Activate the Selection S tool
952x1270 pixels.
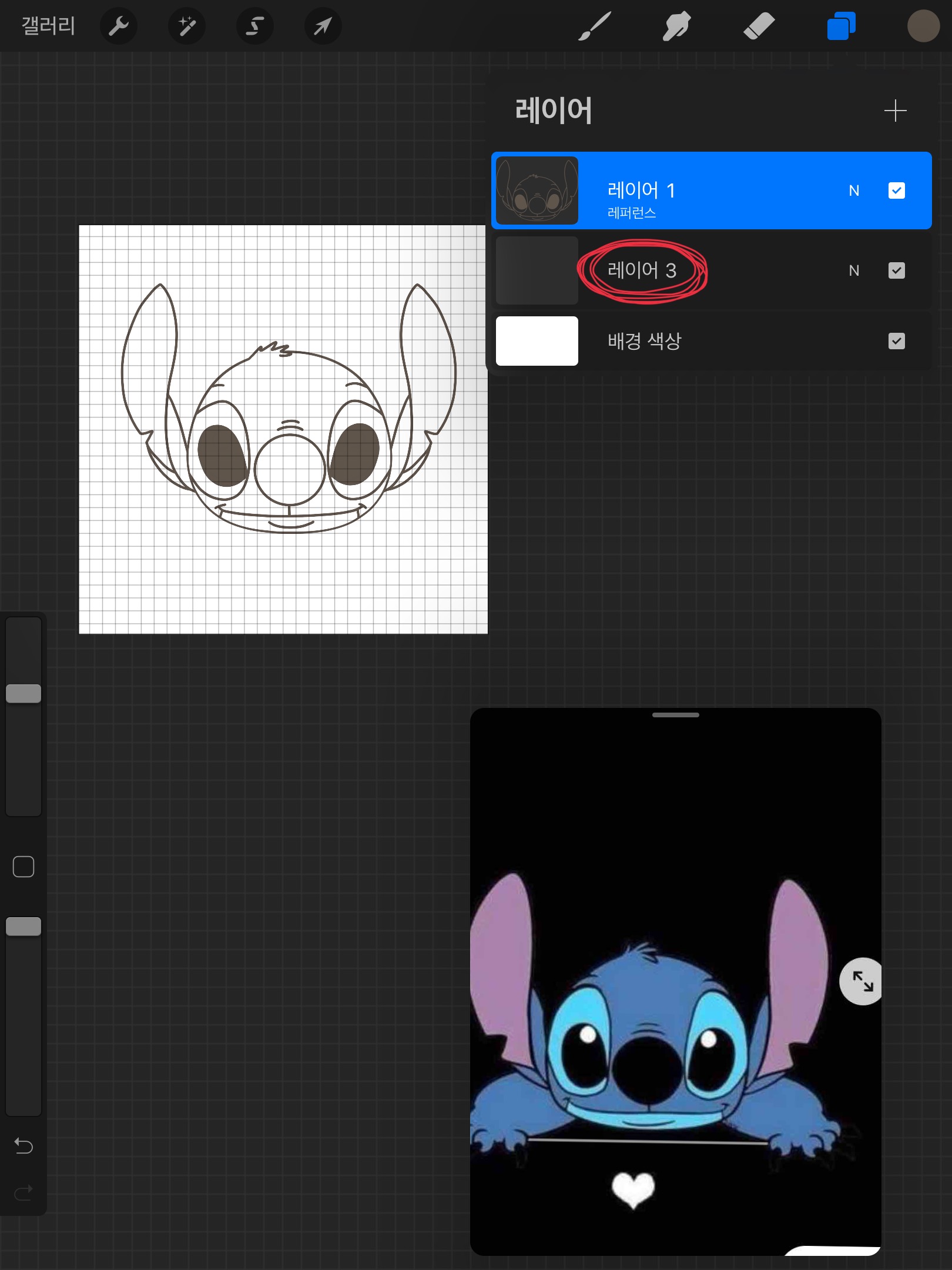254,26
